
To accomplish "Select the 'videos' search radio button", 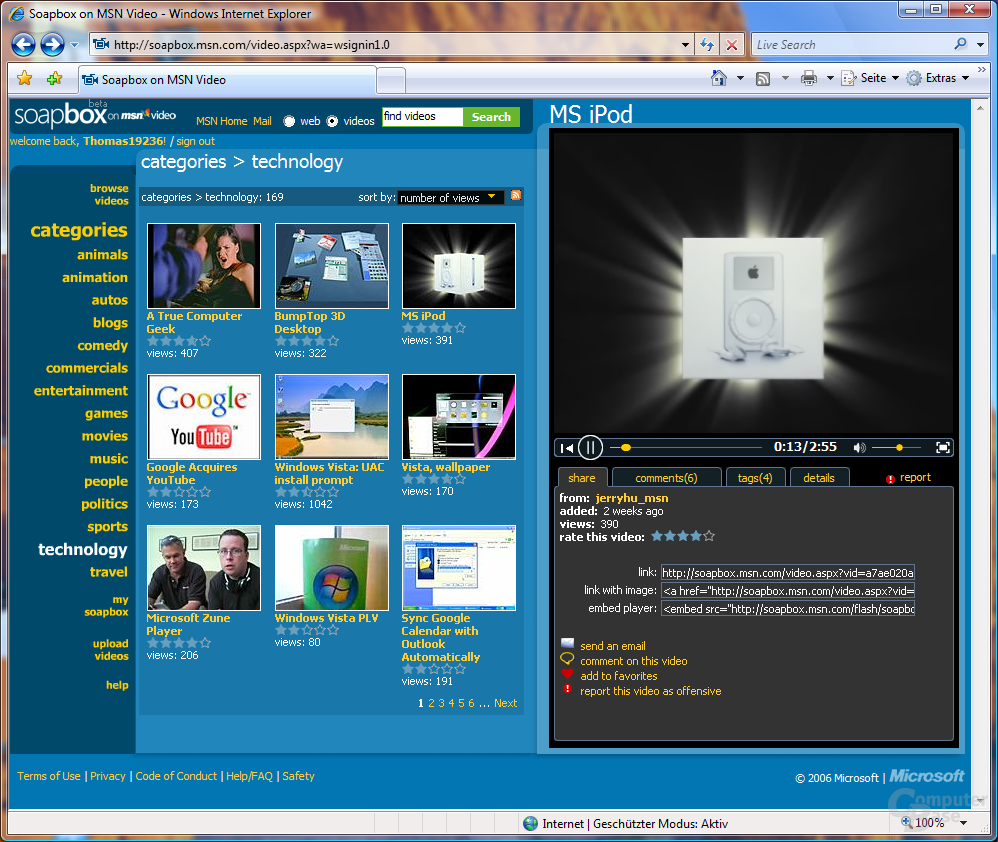I will point(332,120).
